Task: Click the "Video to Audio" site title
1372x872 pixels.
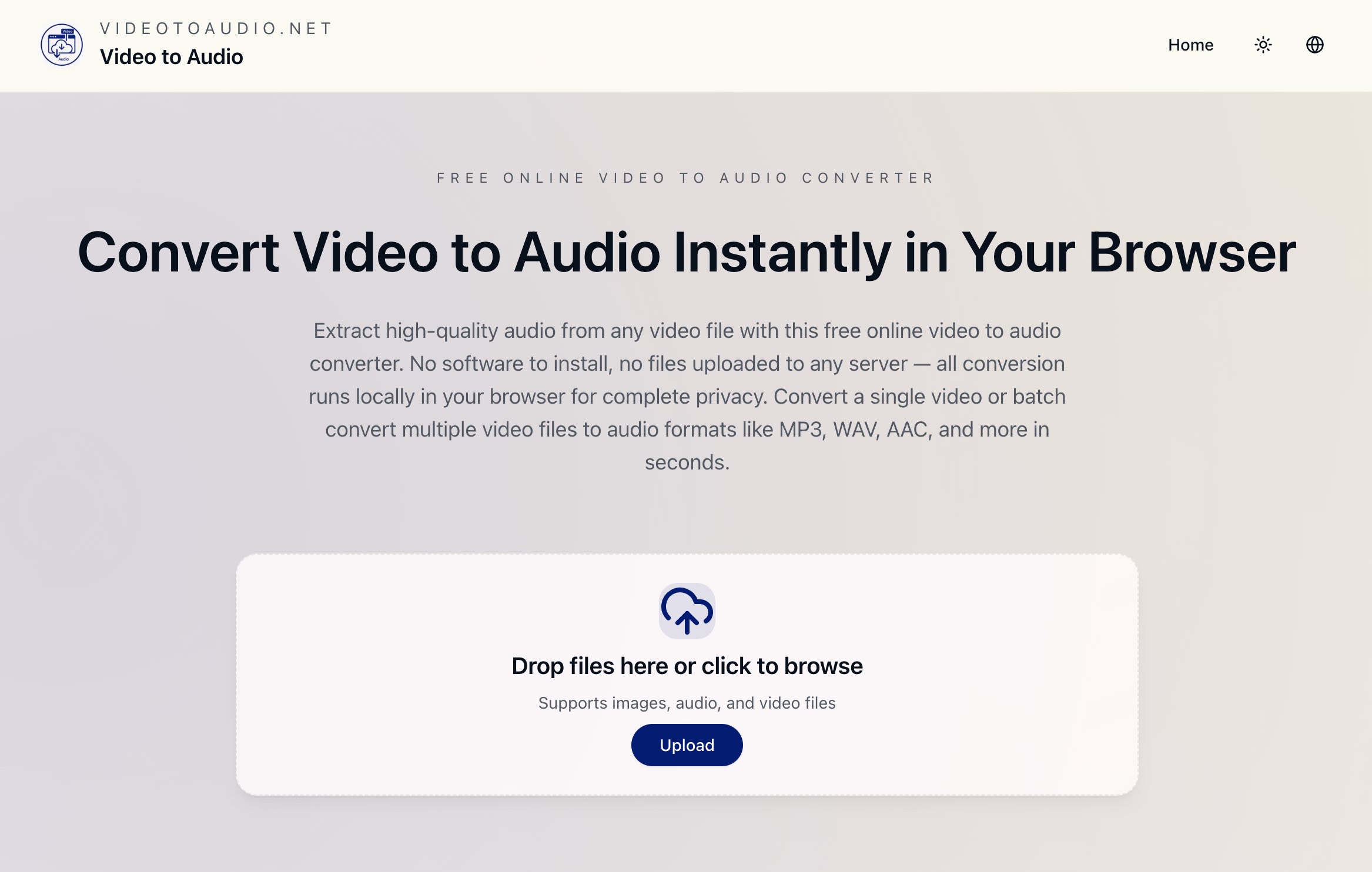Action: tap(172, 57)
